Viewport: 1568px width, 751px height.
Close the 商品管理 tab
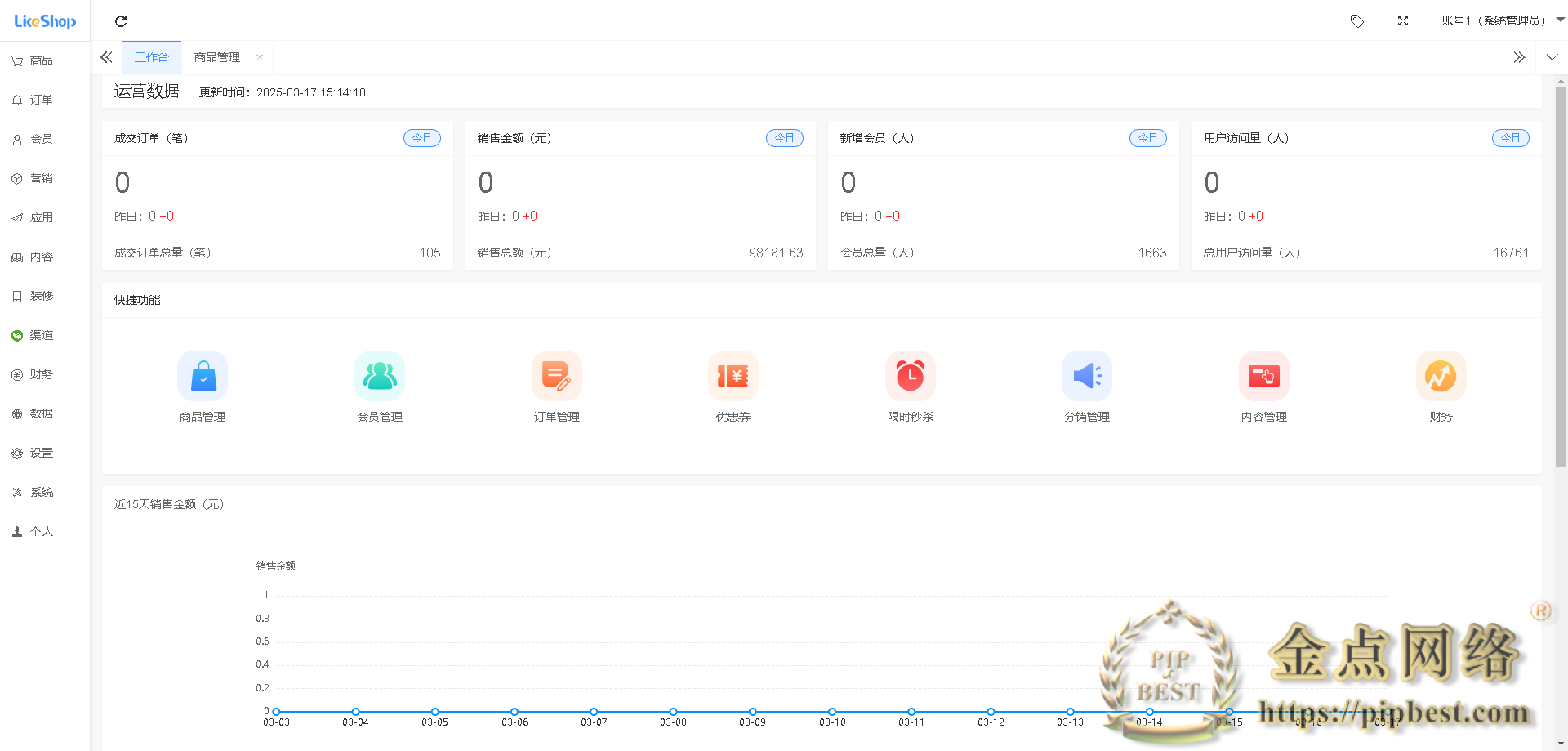point(259,57)
